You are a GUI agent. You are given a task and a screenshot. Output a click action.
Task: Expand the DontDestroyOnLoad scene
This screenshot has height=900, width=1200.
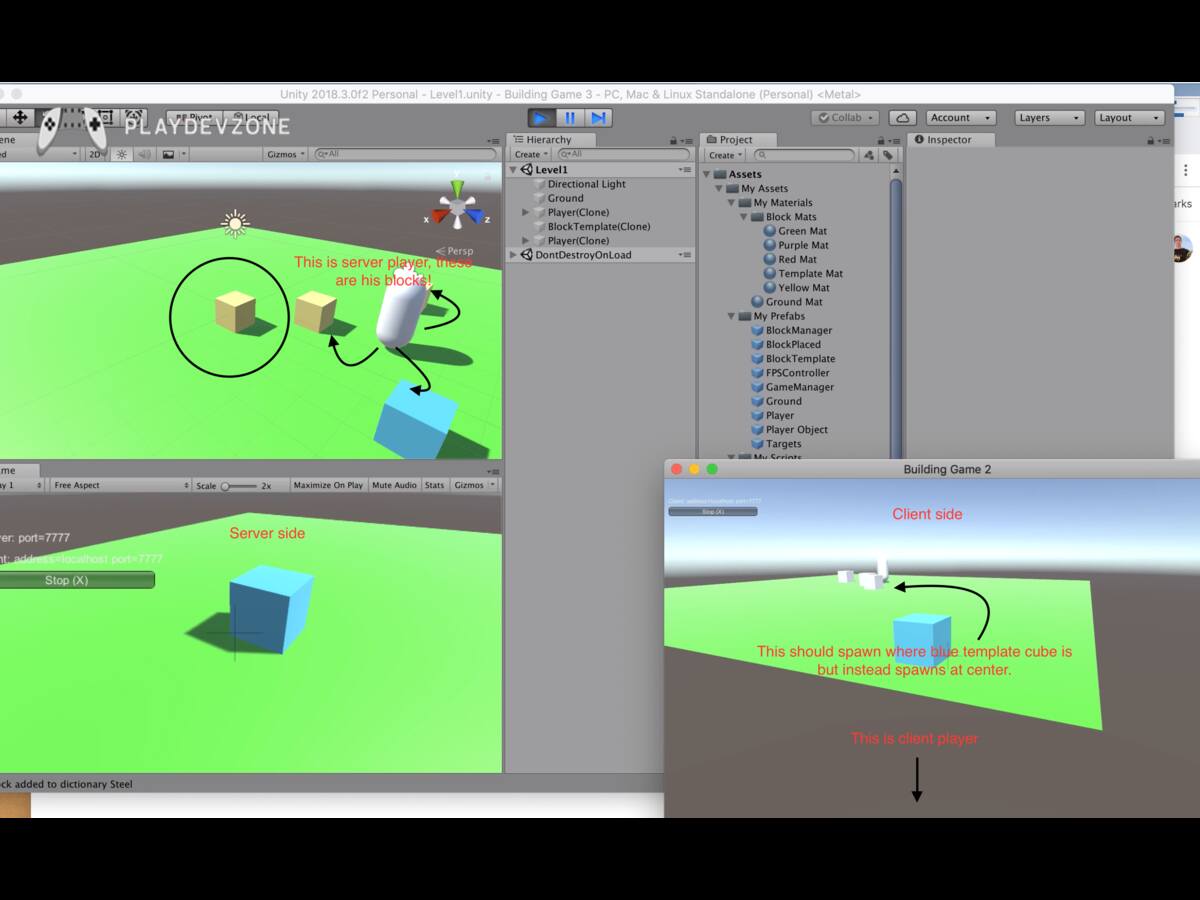[514, 255]
